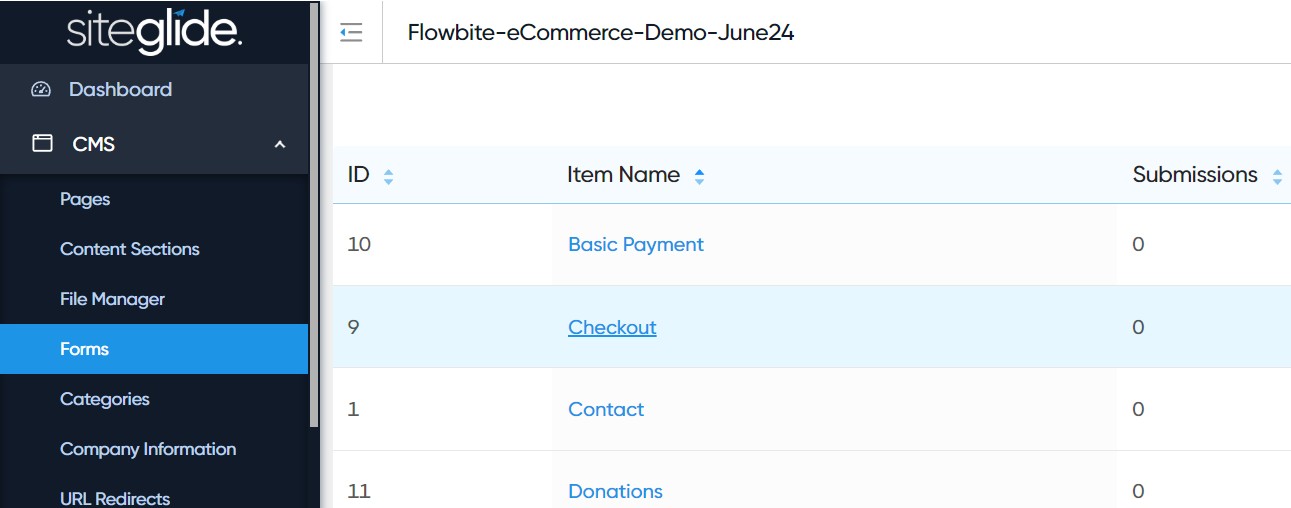1291x508 pixels.
Task: Open the File Manager
Action: coord(112,299)
